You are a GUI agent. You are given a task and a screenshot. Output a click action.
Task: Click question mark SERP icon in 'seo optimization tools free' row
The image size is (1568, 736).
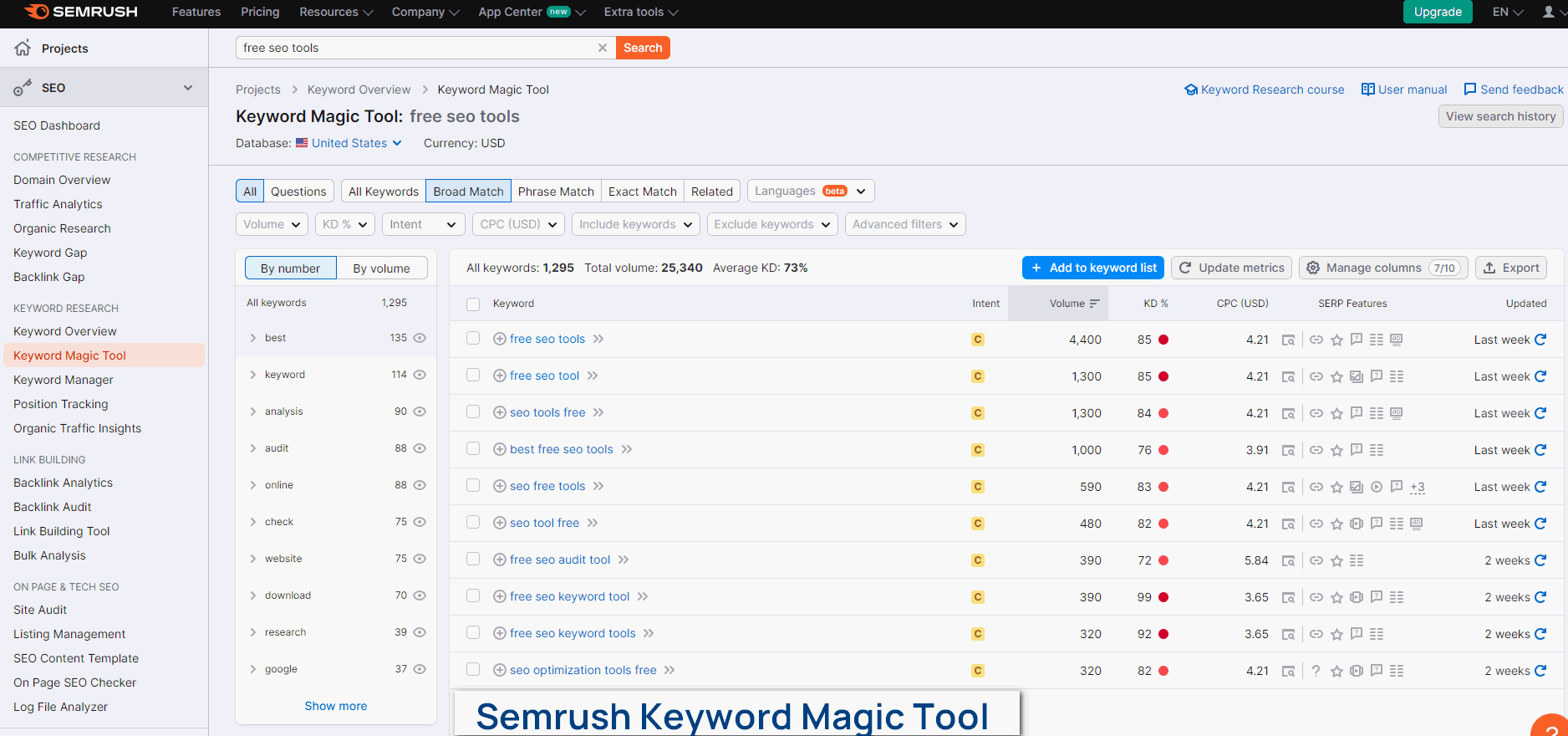(x=1316, y=671)
